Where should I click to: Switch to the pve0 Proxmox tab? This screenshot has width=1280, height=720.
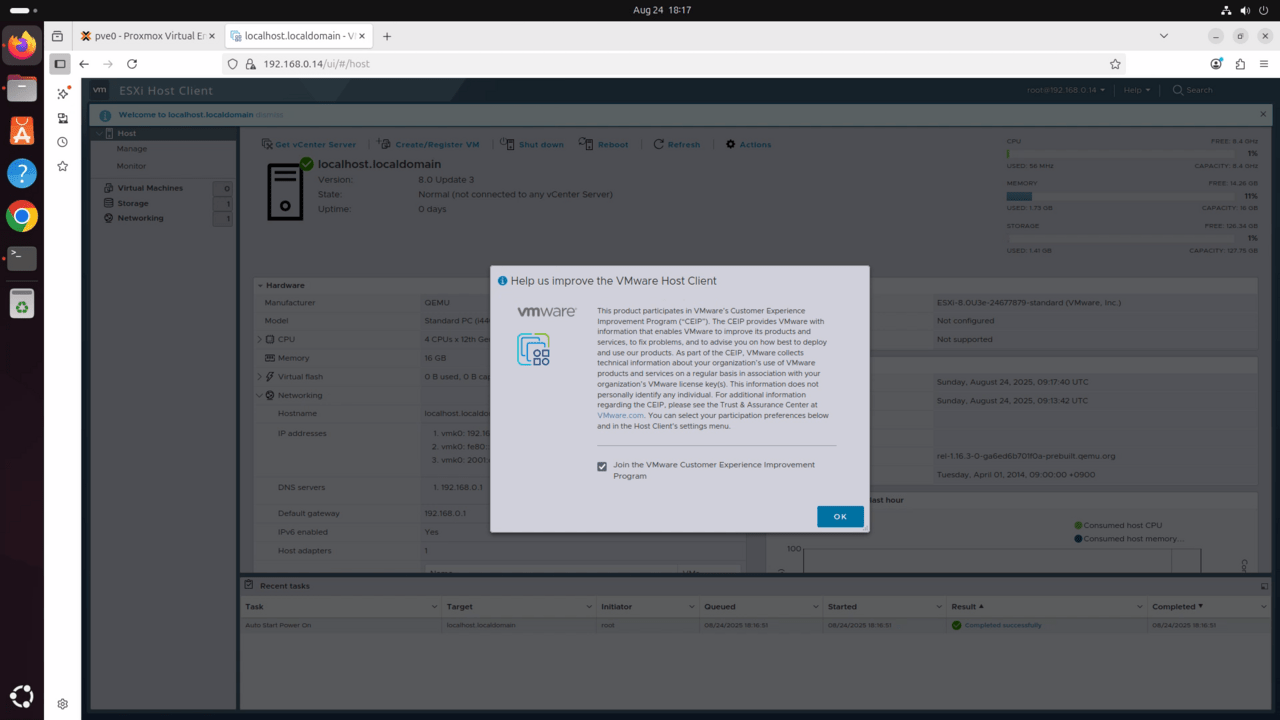[x=149, y=36]
